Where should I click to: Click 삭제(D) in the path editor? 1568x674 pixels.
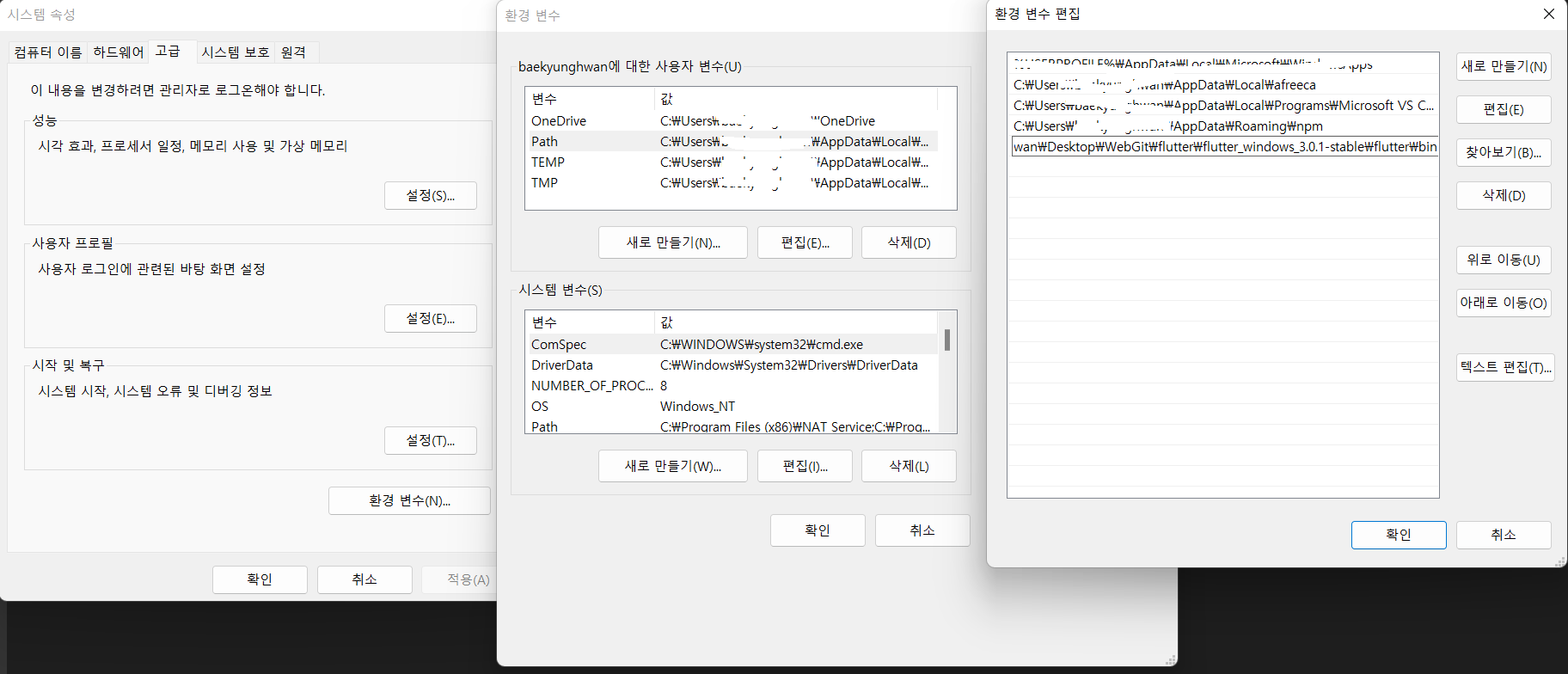pos(1504,195)
